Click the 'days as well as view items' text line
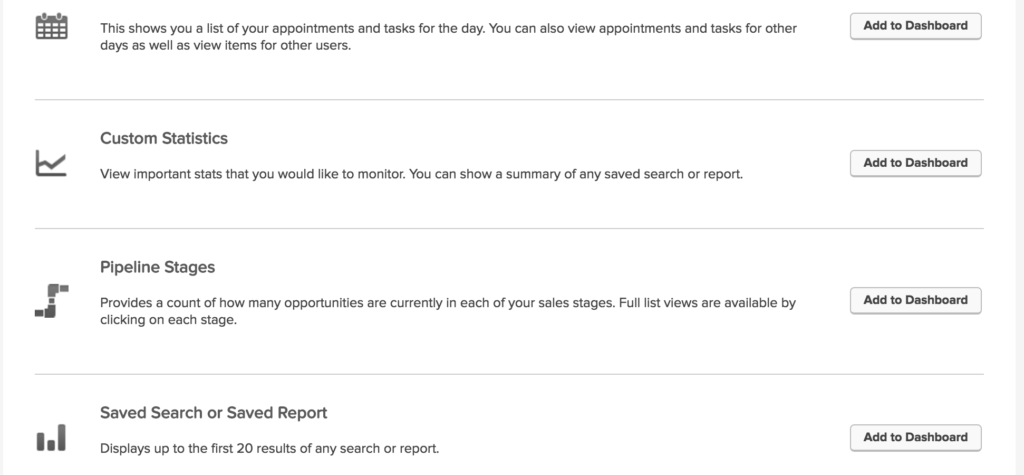The width and height of the screenshot is (1024, 475). [225, 46]
